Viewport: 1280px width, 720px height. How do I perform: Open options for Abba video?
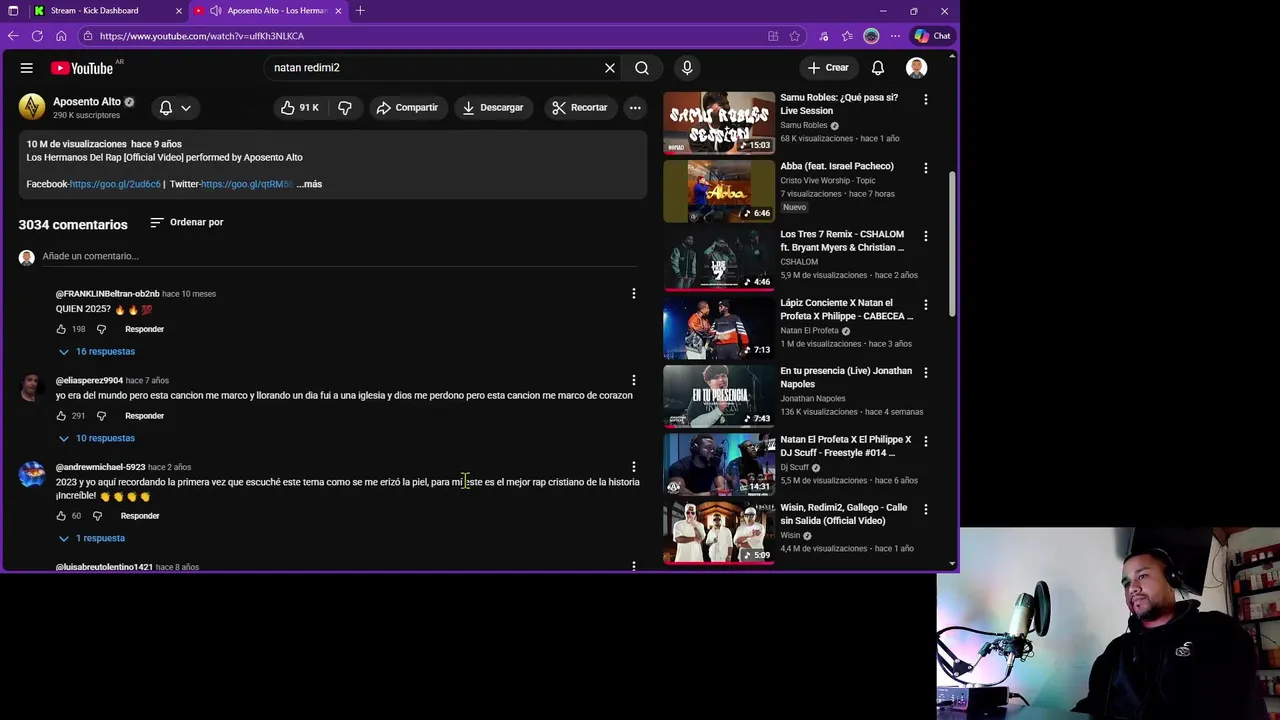(x=925, y=168)
